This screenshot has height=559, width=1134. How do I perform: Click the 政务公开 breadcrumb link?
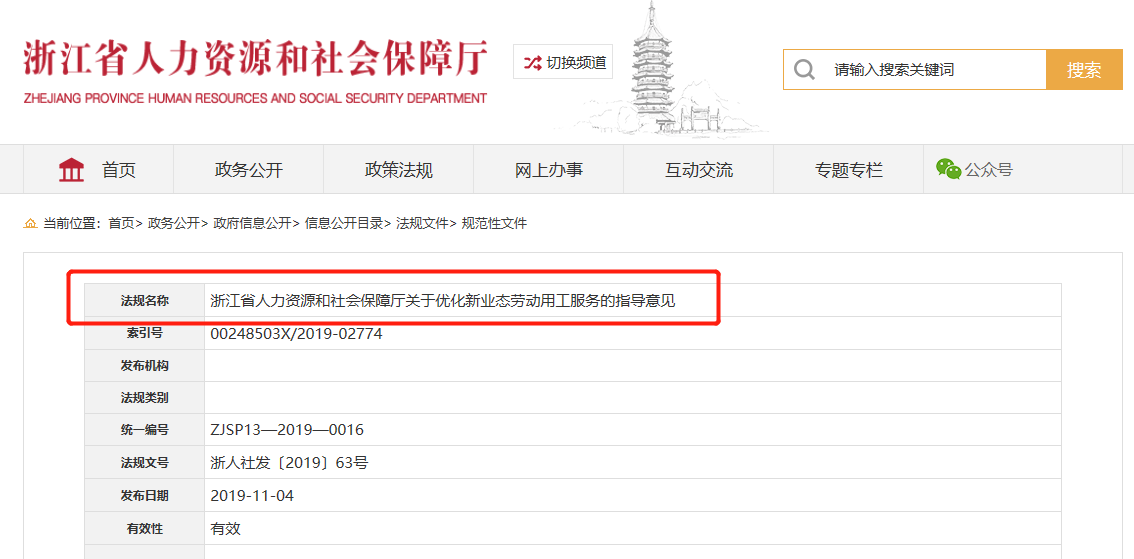(173, 223)
